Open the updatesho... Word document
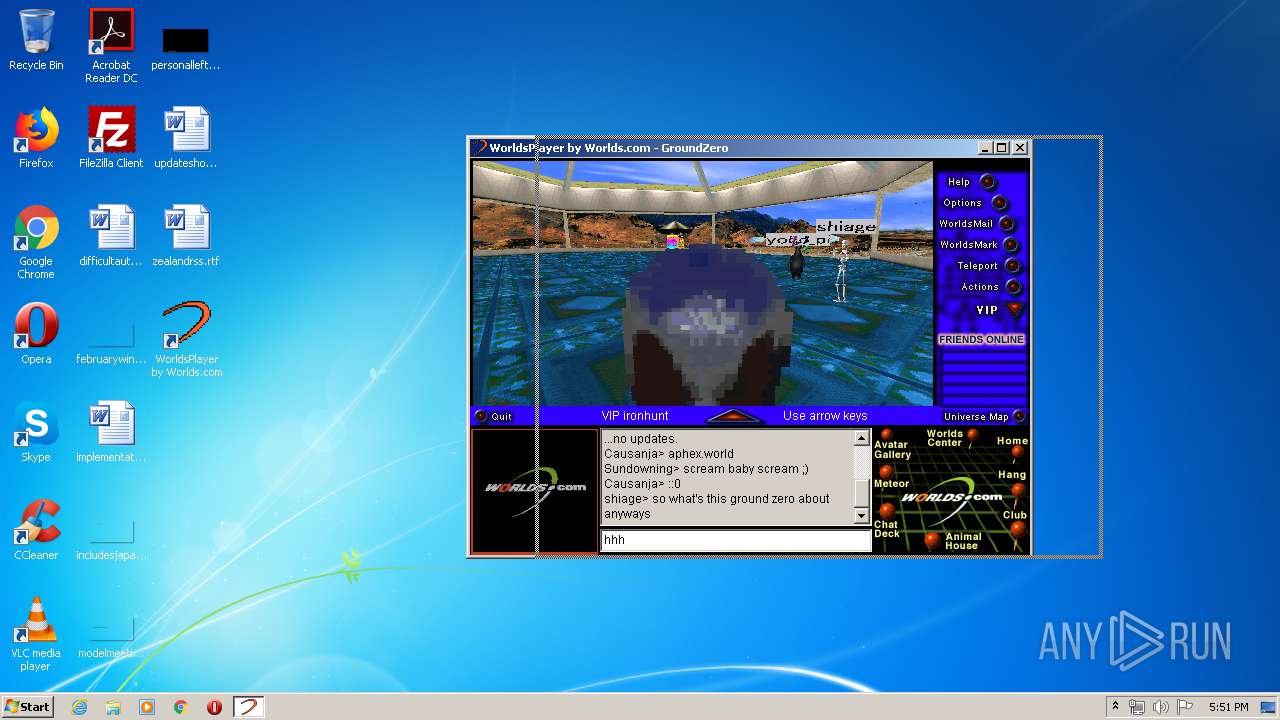This screenshot has height=720, width=1280. [x=186, y=138]
